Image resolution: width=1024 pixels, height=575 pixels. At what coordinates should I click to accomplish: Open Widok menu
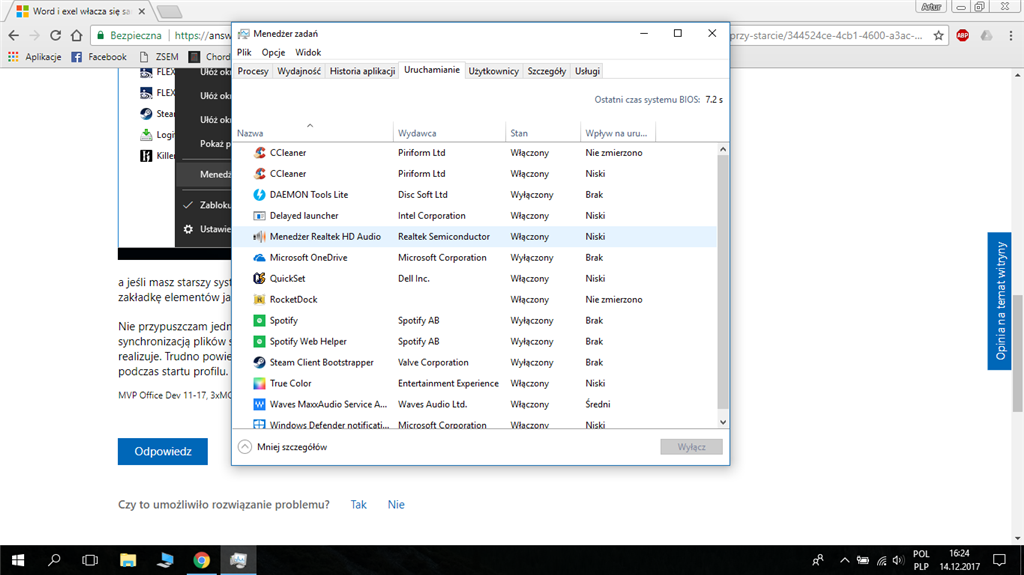point(308,52)
